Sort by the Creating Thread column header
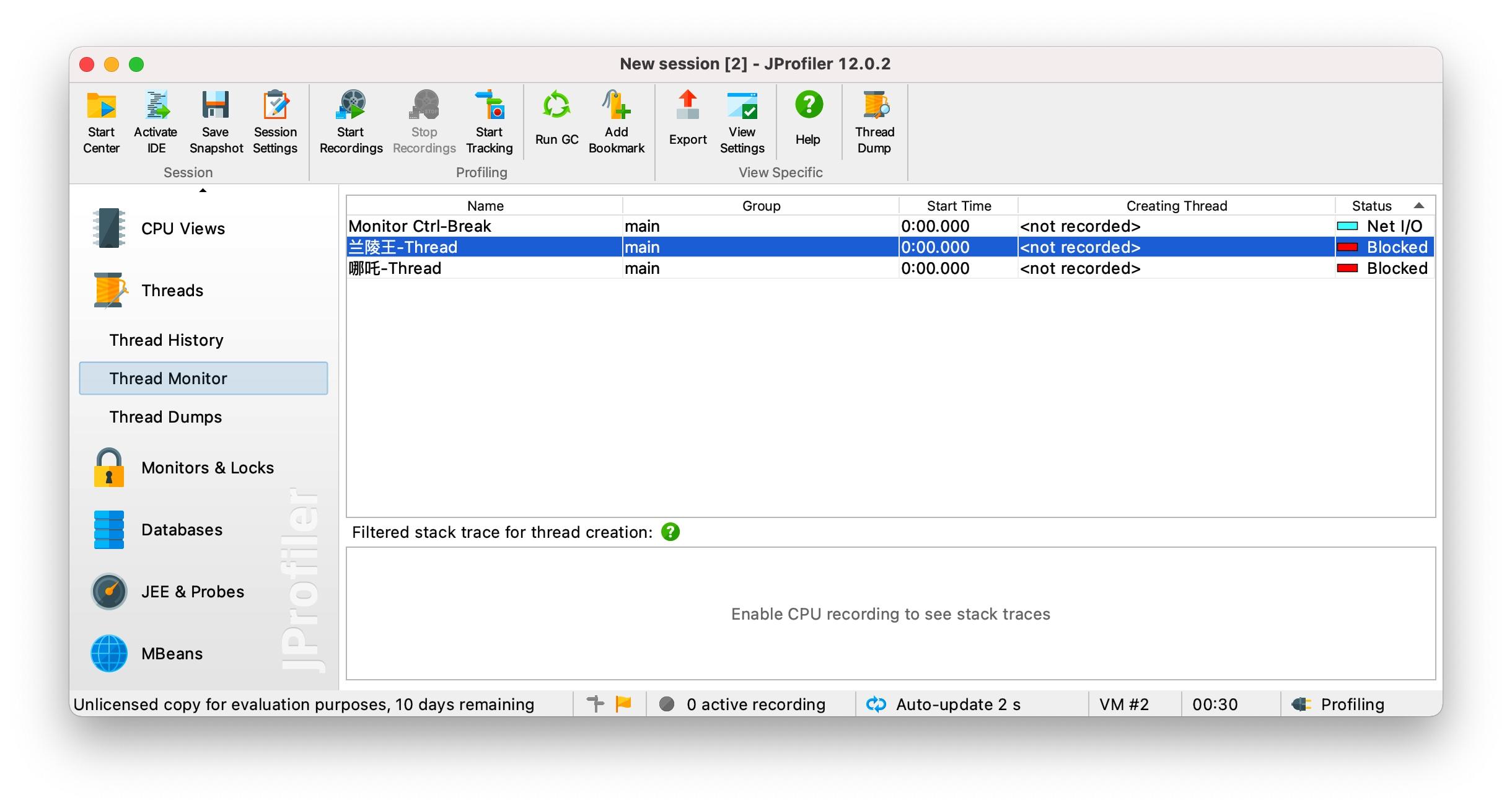The image size is (1512, 808). 1176,205
